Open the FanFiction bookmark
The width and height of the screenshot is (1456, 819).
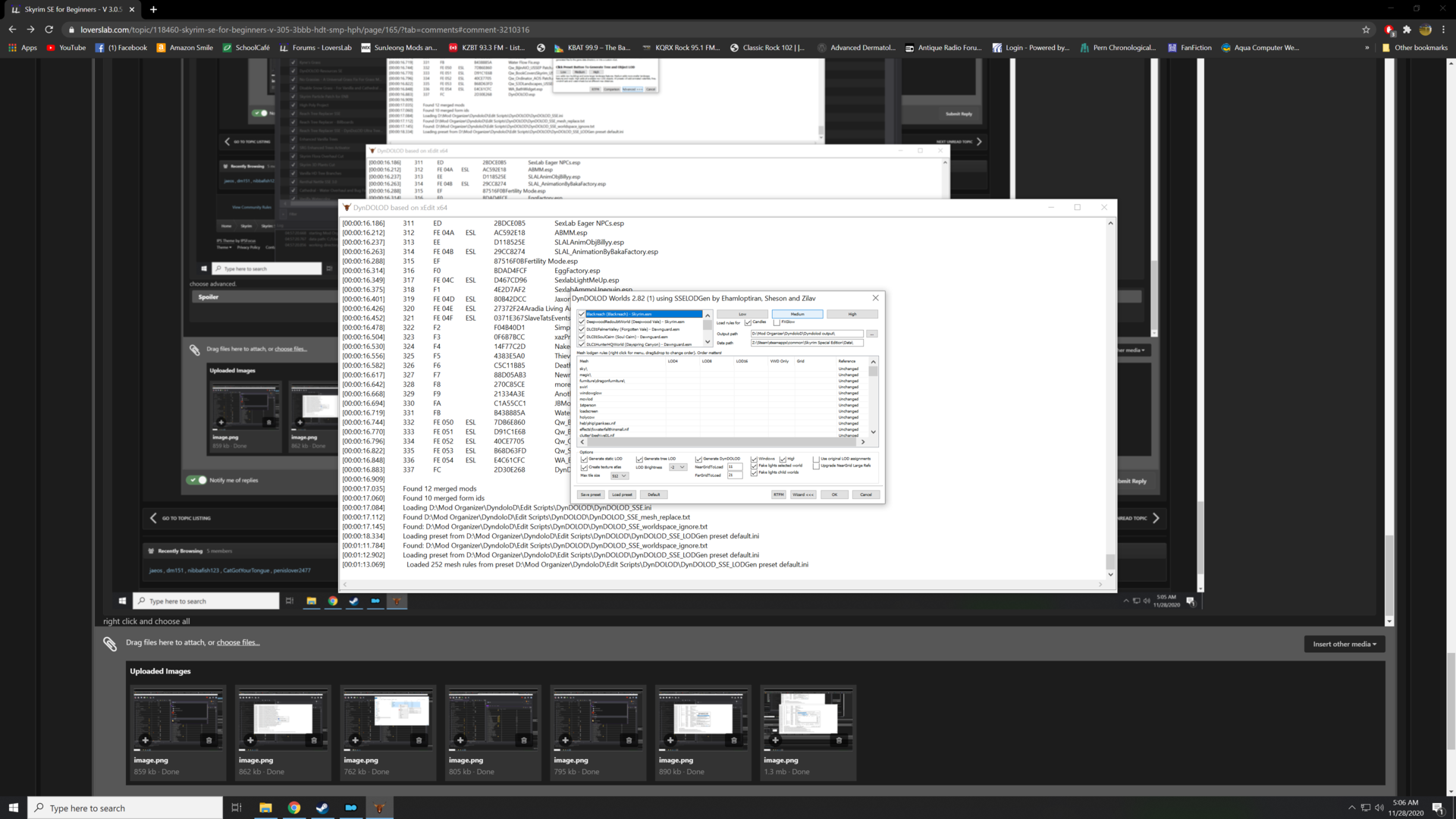click(1189, 48)
